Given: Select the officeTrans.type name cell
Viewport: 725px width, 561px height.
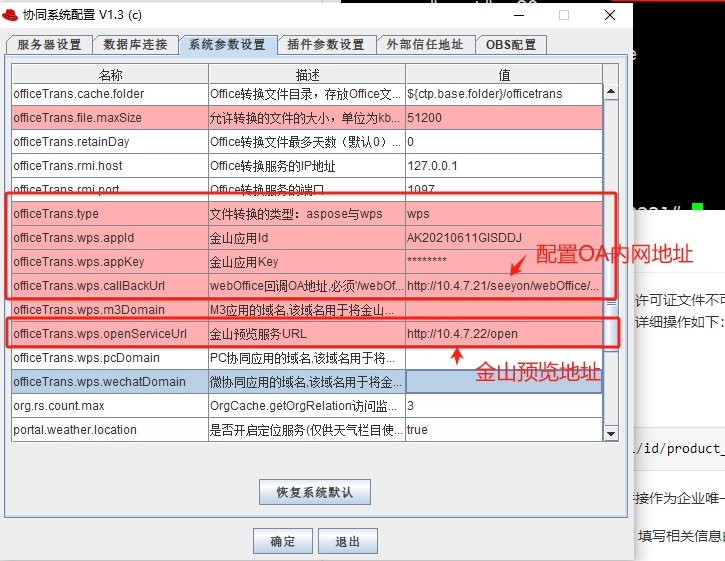Looking at the screenshot, I should 110,214.
